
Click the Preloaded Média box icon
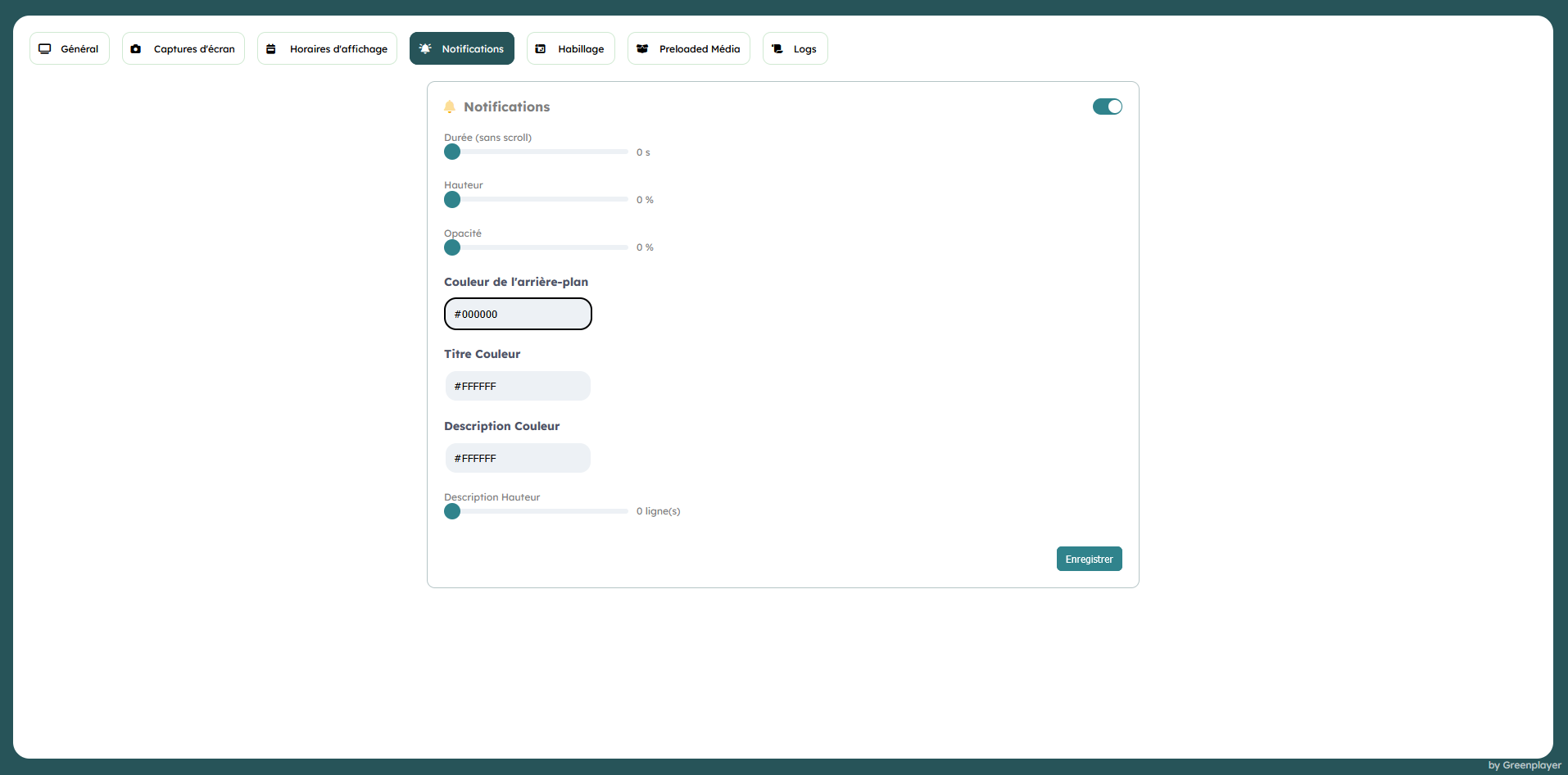click(642, 49)
